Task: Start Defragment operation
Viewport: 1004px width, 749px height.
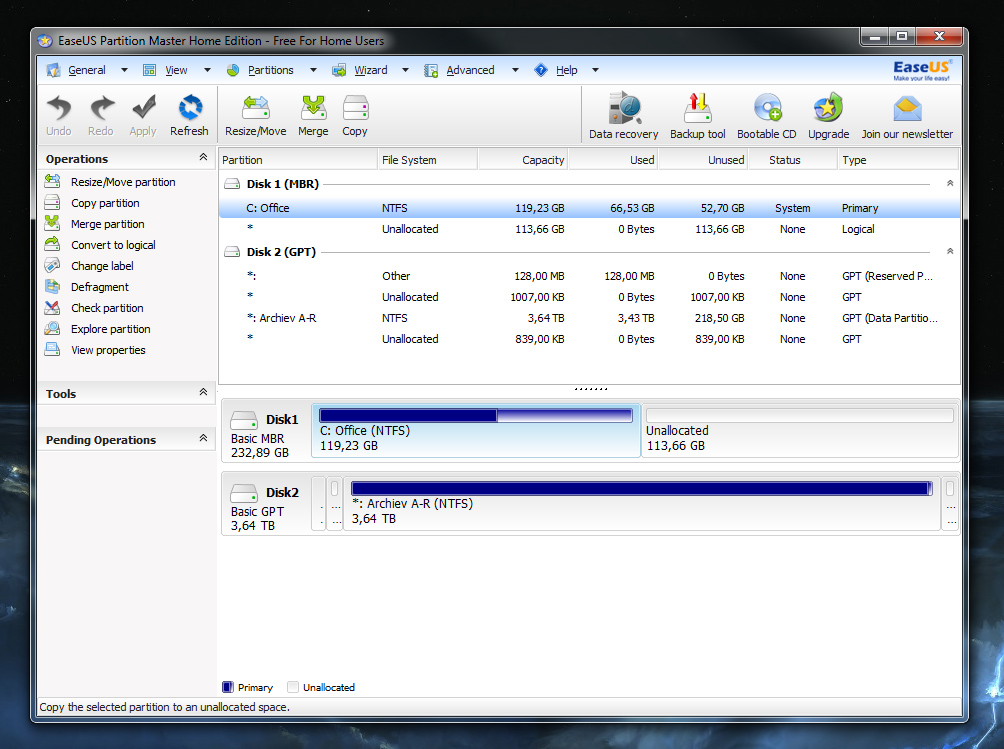Action: point(100,287)
